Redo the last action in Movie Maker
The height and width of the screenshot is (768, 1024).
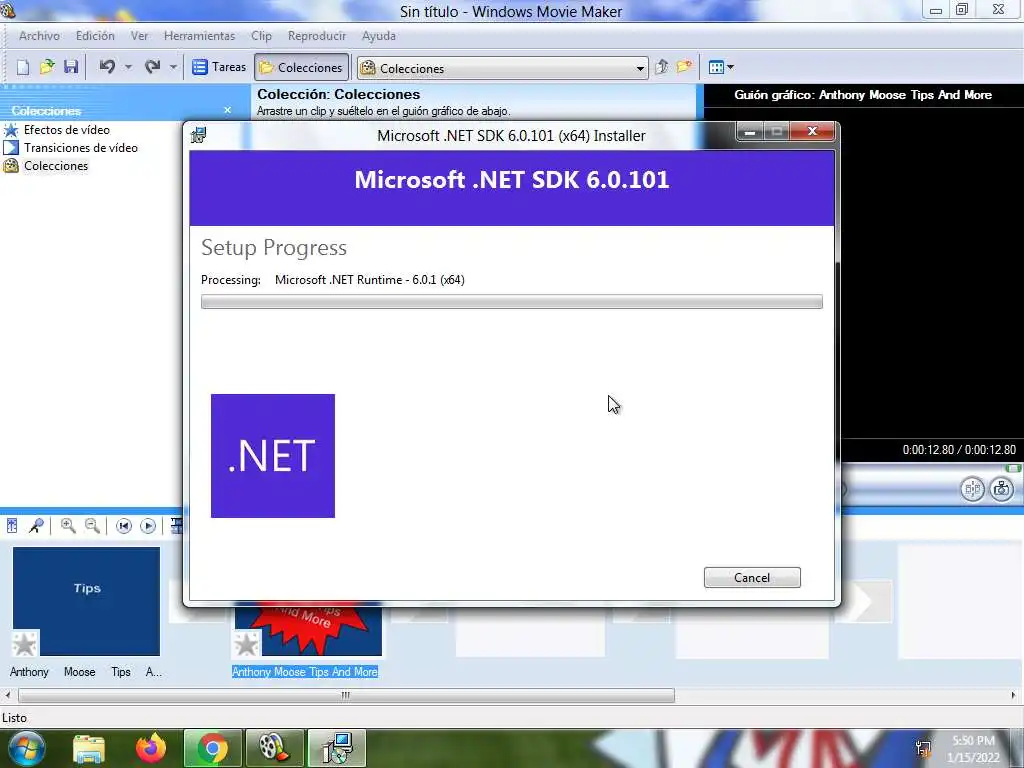(153, 67)
